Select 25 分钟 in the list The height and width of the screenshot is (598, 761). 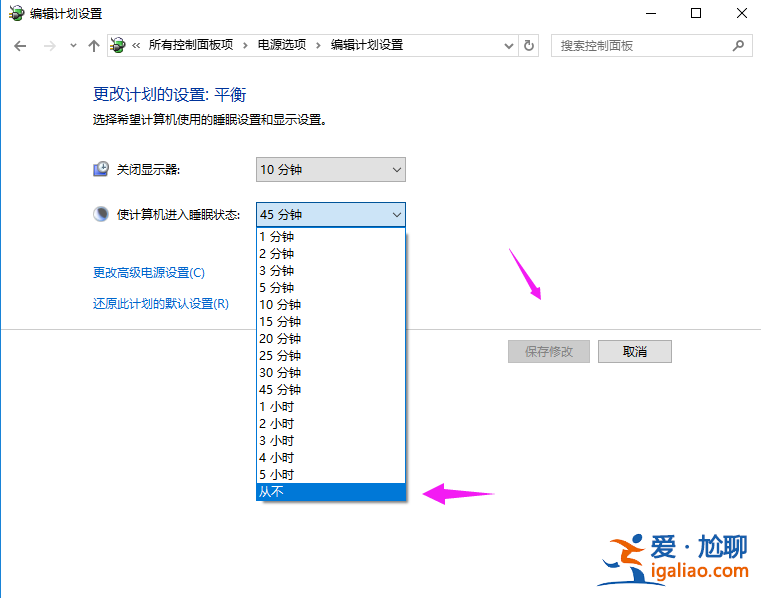click(331, 355)
